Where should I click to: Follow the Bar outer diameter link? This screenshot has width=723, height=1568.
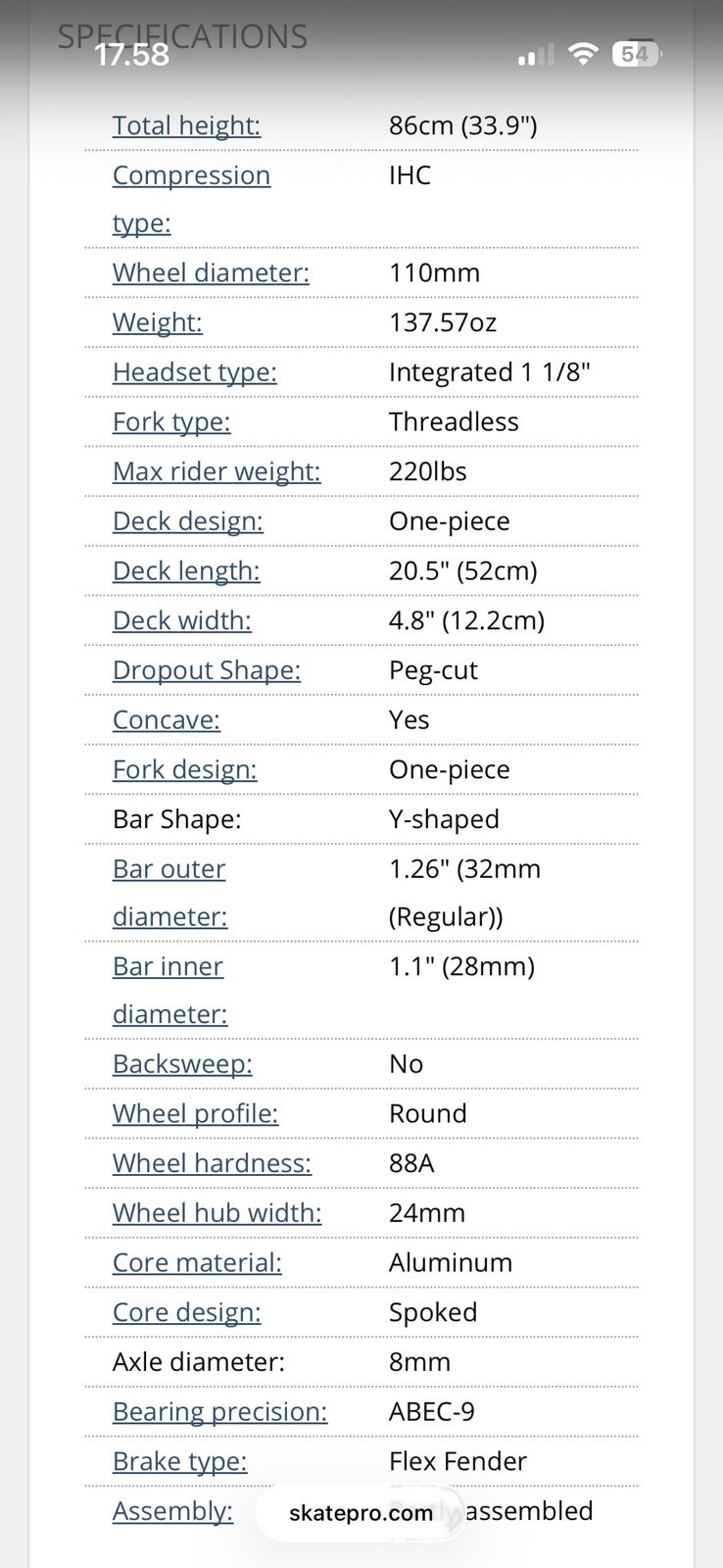[169, 893]
